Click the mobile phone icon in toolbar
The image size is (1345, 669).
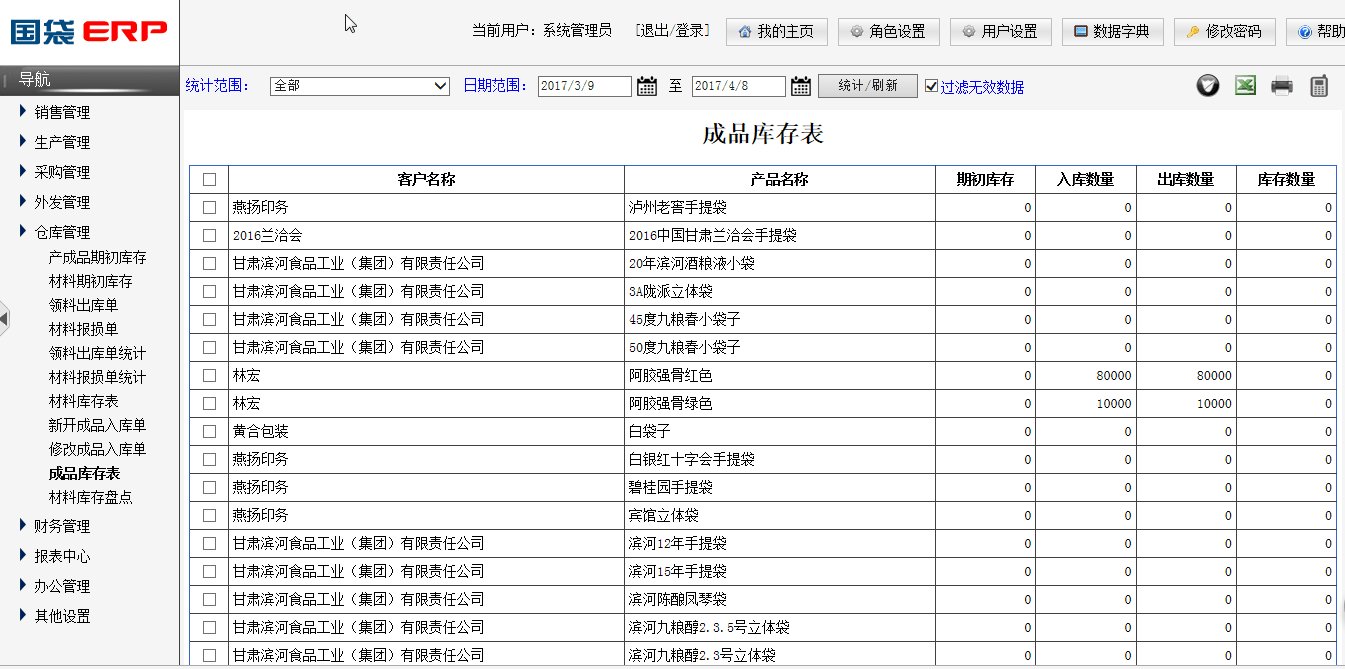pyautogui.click(x=1319, y=86)
